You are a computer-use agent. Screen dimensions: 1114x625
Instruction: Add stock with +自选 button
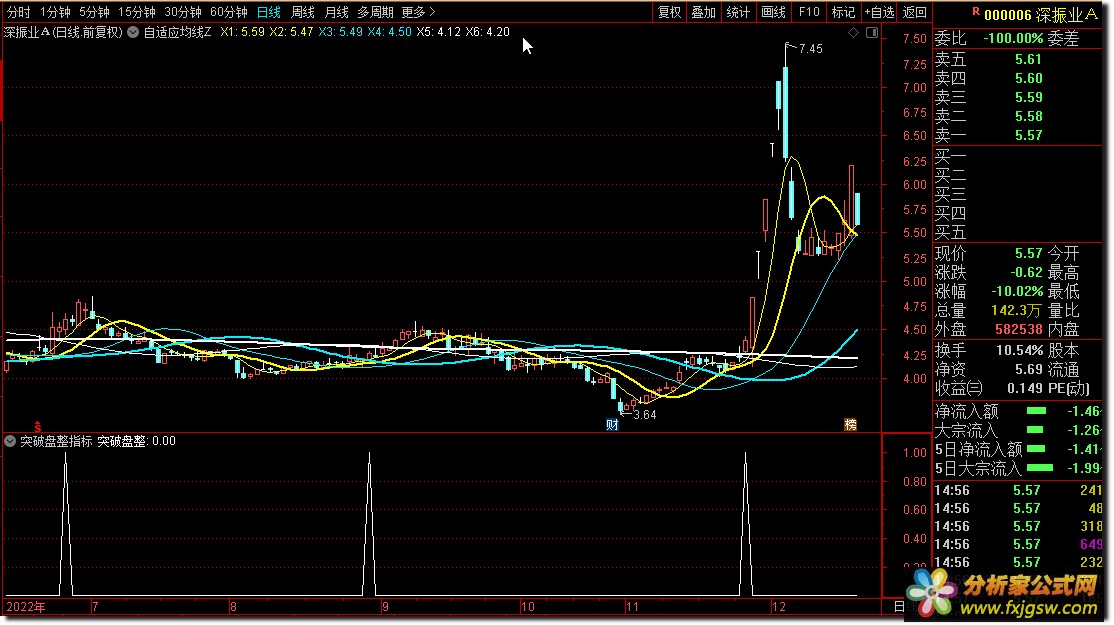click(x=880, y=12)
